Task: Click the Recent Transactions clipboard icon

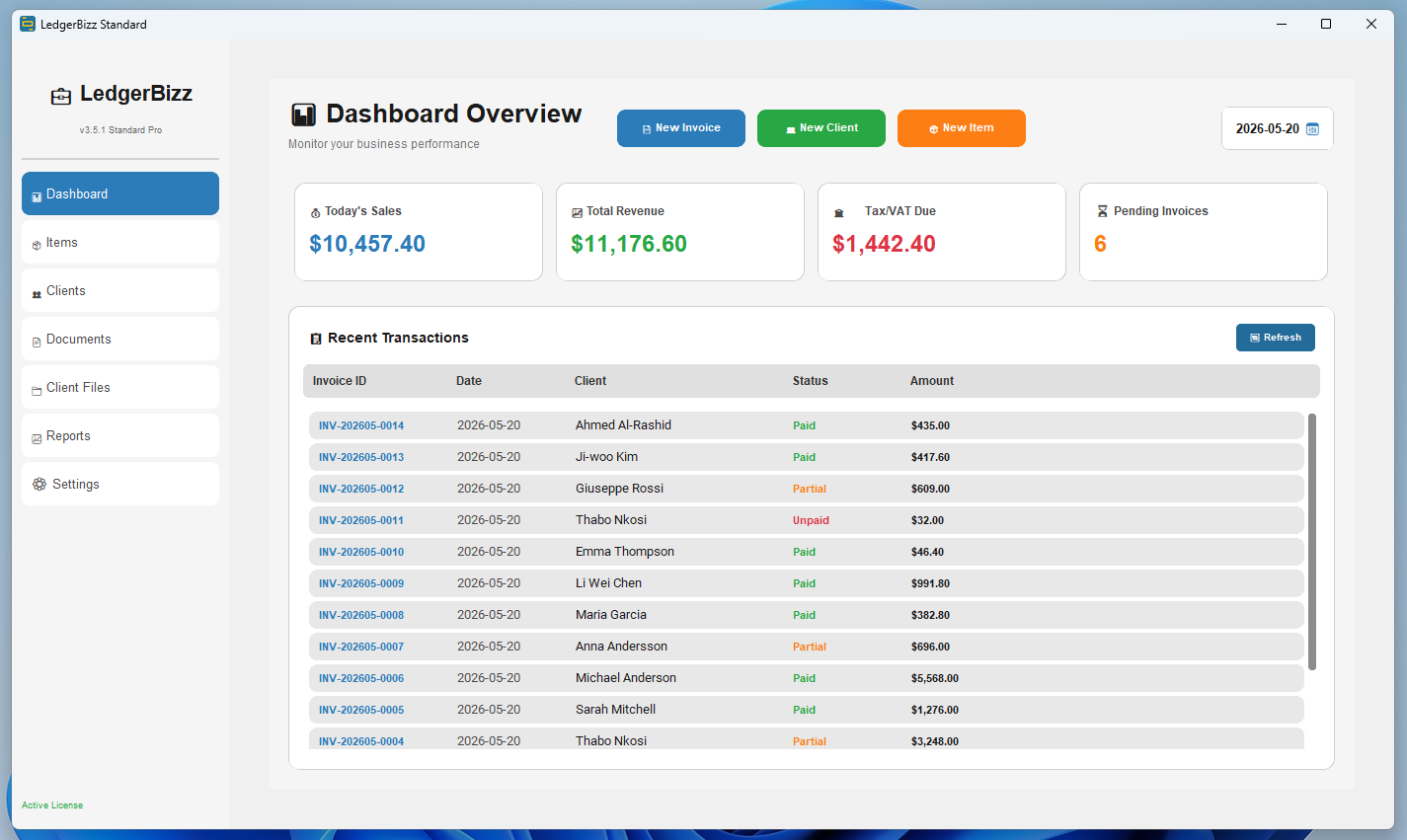Action: 316,339
